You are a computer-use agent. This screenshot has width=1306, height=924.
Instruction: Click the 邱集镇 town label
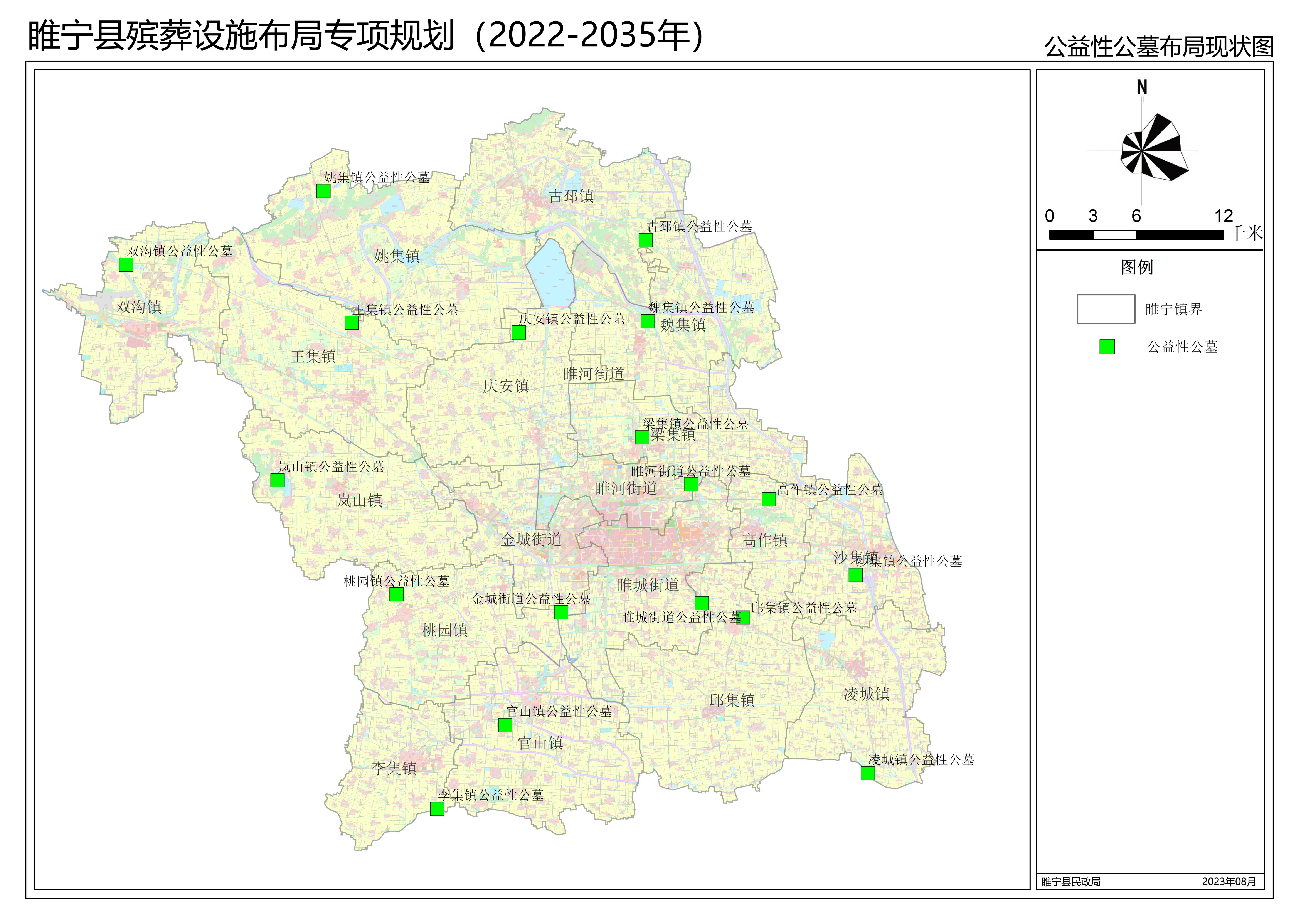click(x=732, y=701)
